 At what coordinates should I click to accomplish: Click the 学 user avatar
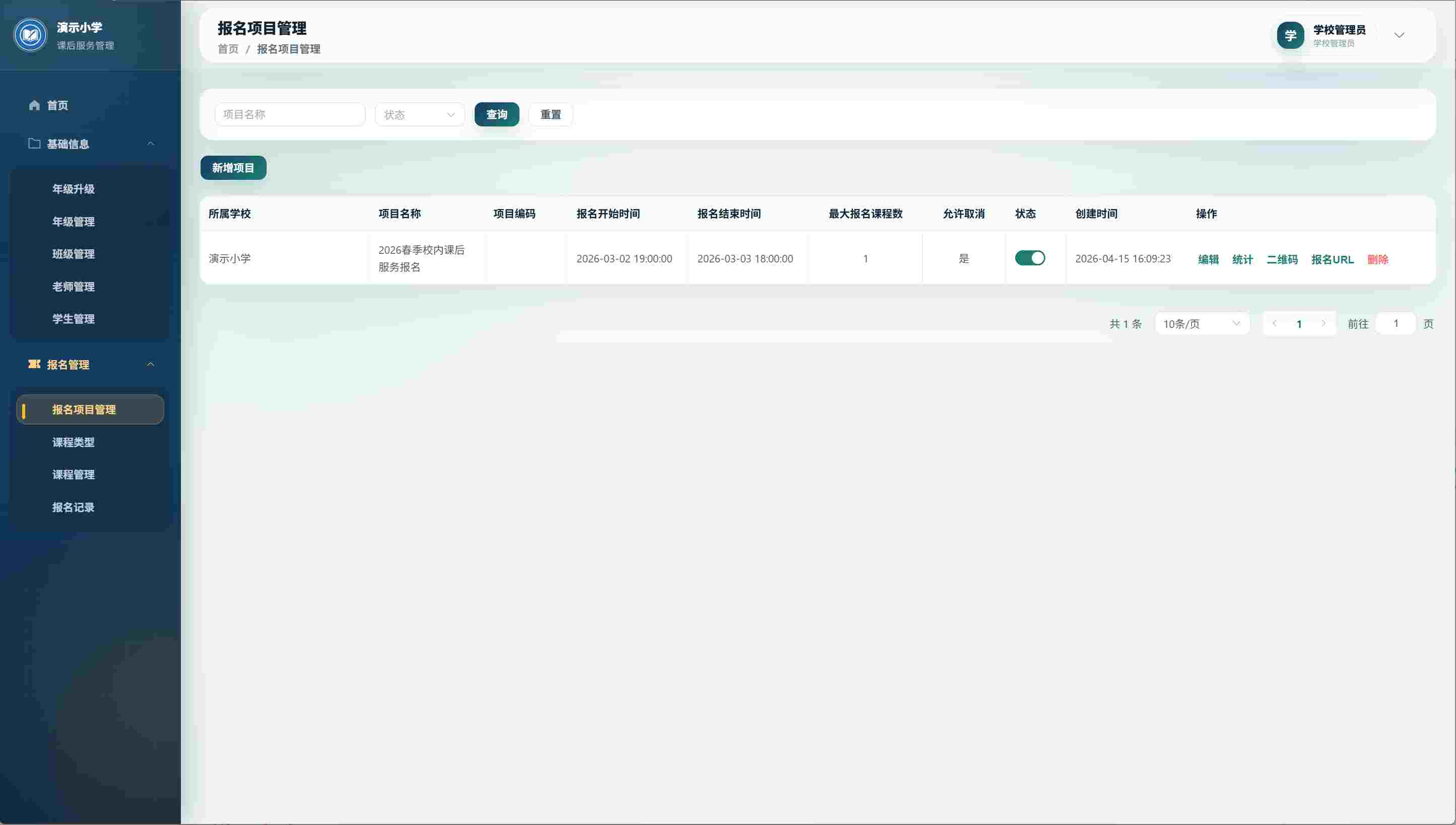click(1291, 35)
